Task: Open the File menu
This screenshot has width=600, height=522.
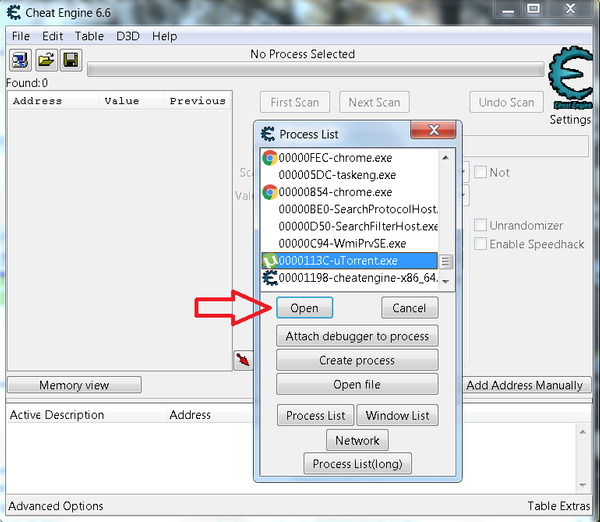Action: [x=21, y=36]
